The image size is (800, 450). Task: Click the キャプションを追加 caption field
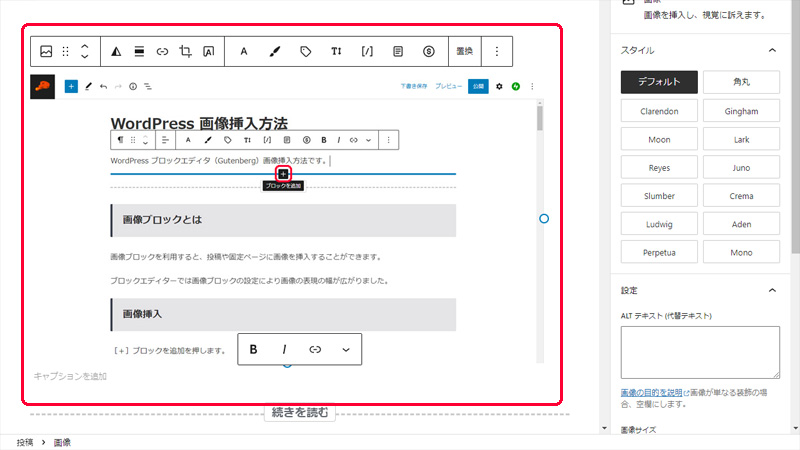pyautogui.click(x=70, y=377)
